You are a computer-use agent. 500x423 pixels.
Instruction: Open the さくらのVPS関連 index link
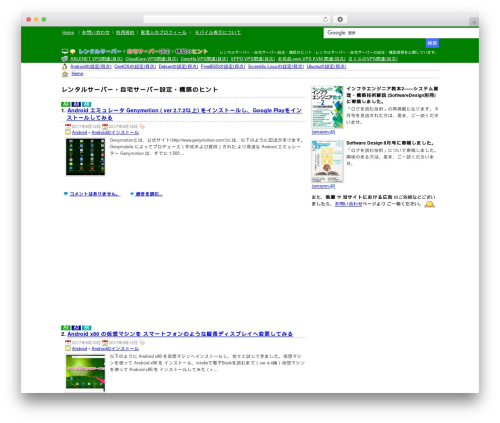(373, 59)
